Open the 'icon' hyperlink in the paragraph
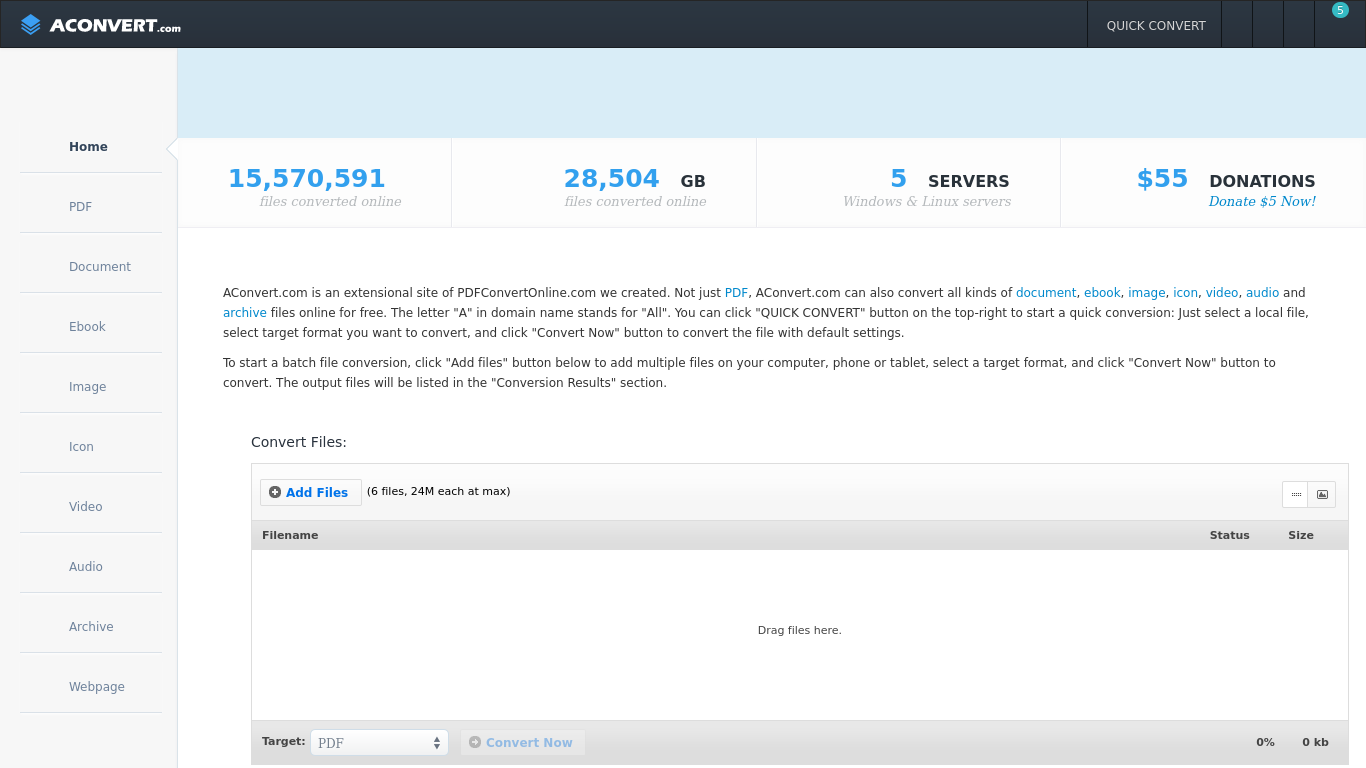The height and width of the screenshot is (768, 1366). tap(1185, 293)
